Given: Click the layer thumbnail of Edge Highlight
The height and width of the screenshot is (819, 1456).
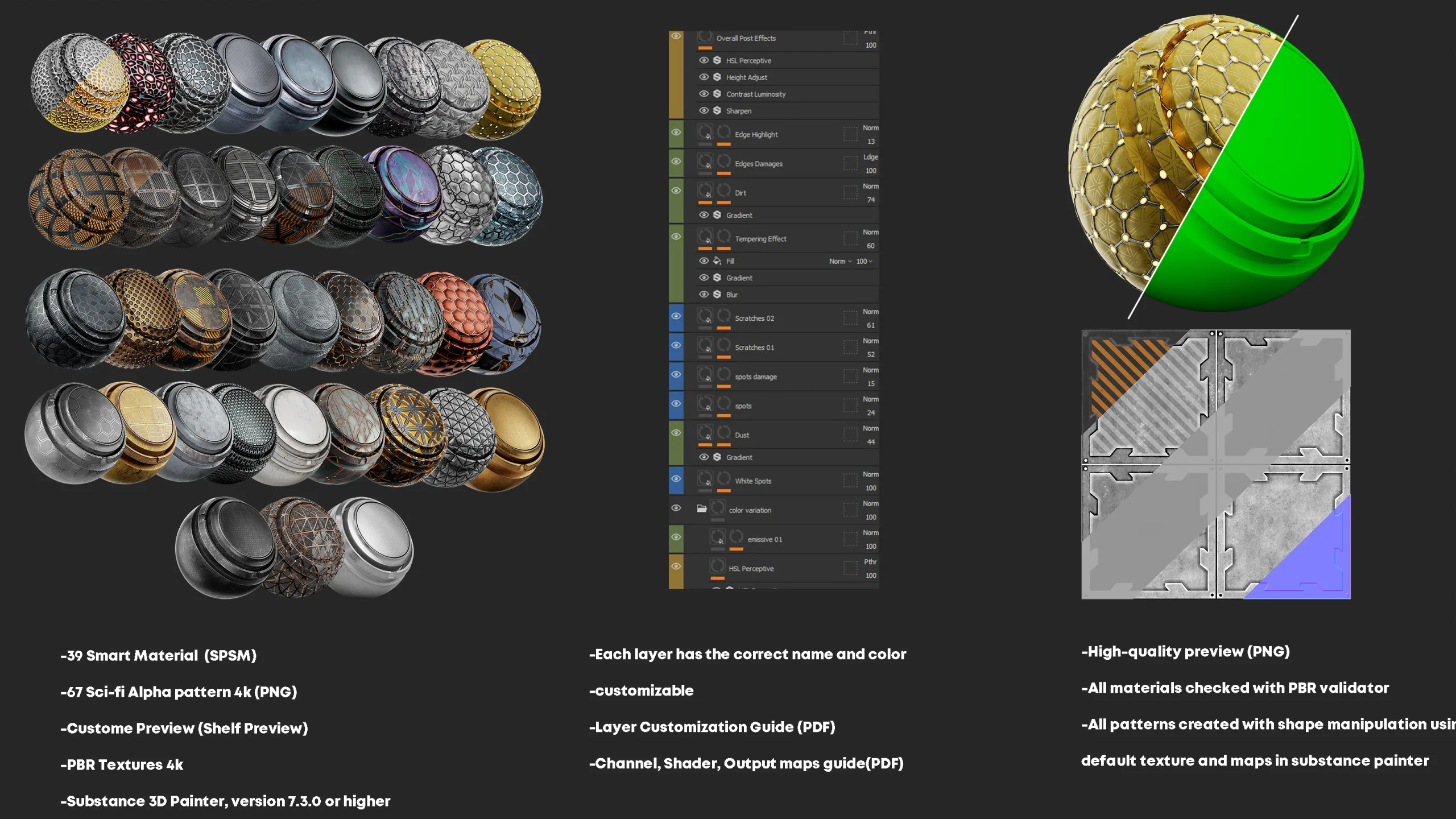Looking at the screenshot, I should pyautogui.click(x=705, y=133).
